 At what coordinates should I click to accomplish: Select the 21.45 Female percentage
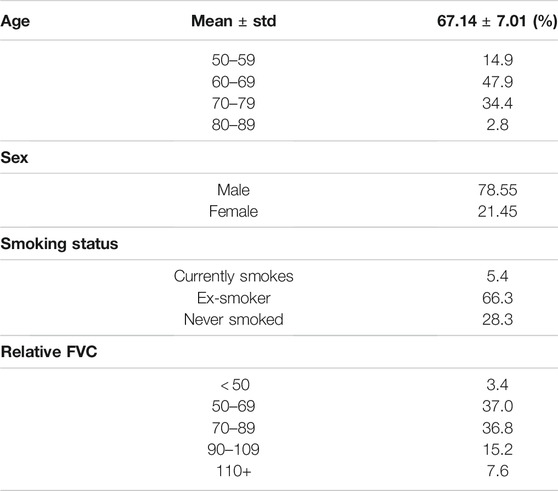[498, 211]
